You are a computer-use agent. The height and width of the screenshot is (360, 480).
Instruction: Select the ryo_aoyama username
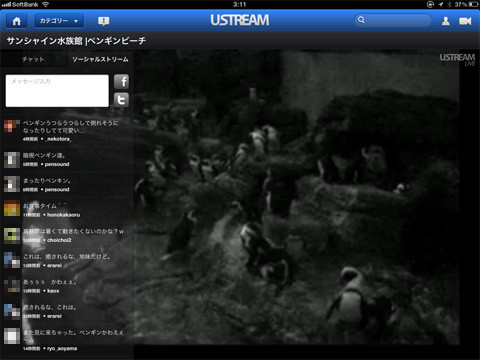click(62, 348)
